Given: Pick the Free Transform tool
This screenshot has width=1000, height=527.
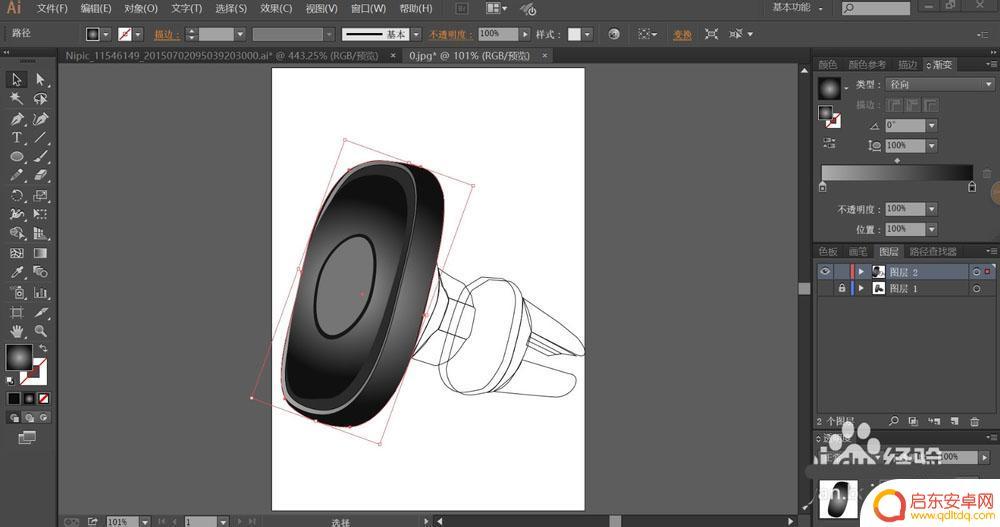Looking at the screenshot, I should coord(40,214).
